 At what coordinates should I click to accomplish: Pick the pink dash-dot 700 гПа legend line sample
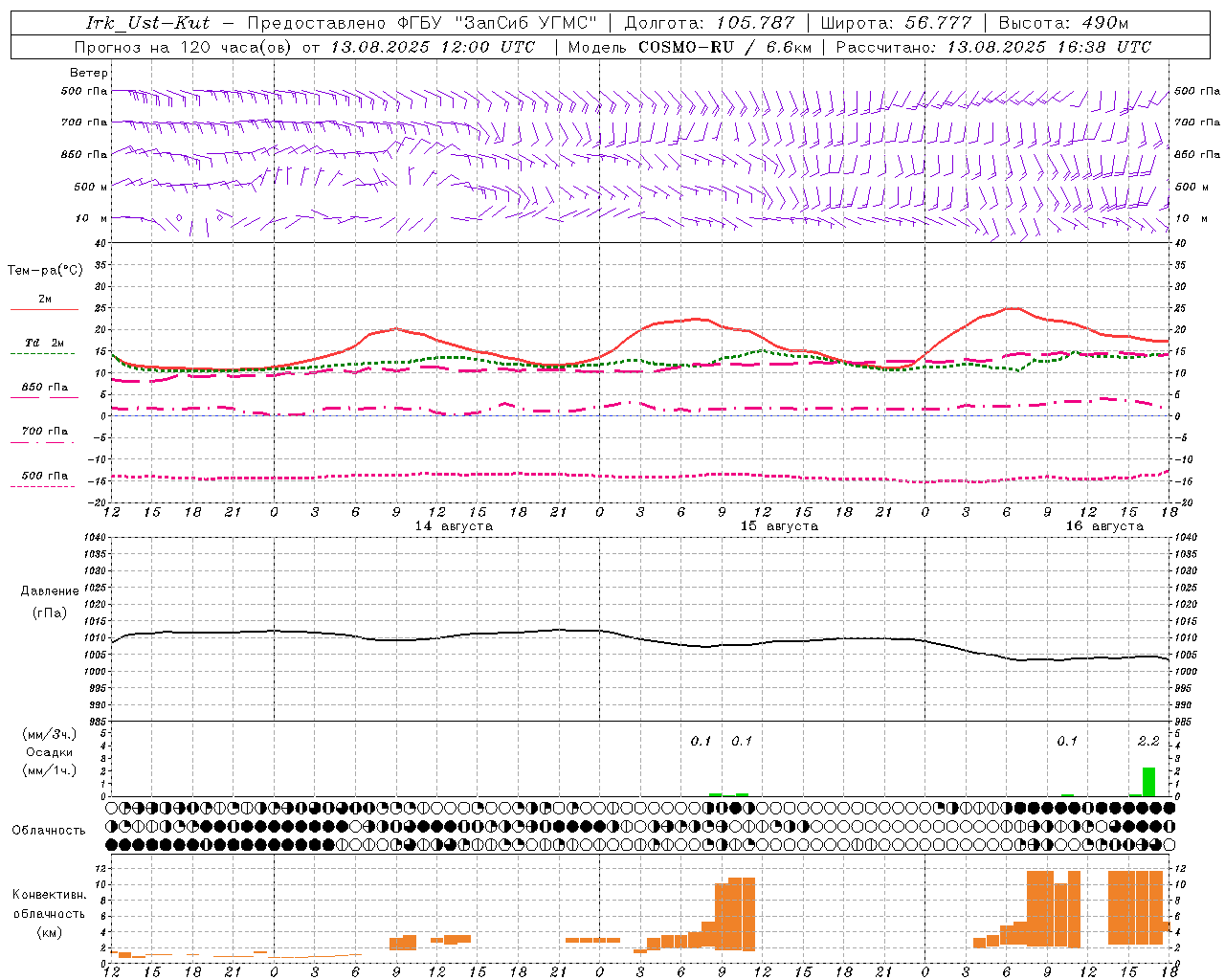coord(42,442)
